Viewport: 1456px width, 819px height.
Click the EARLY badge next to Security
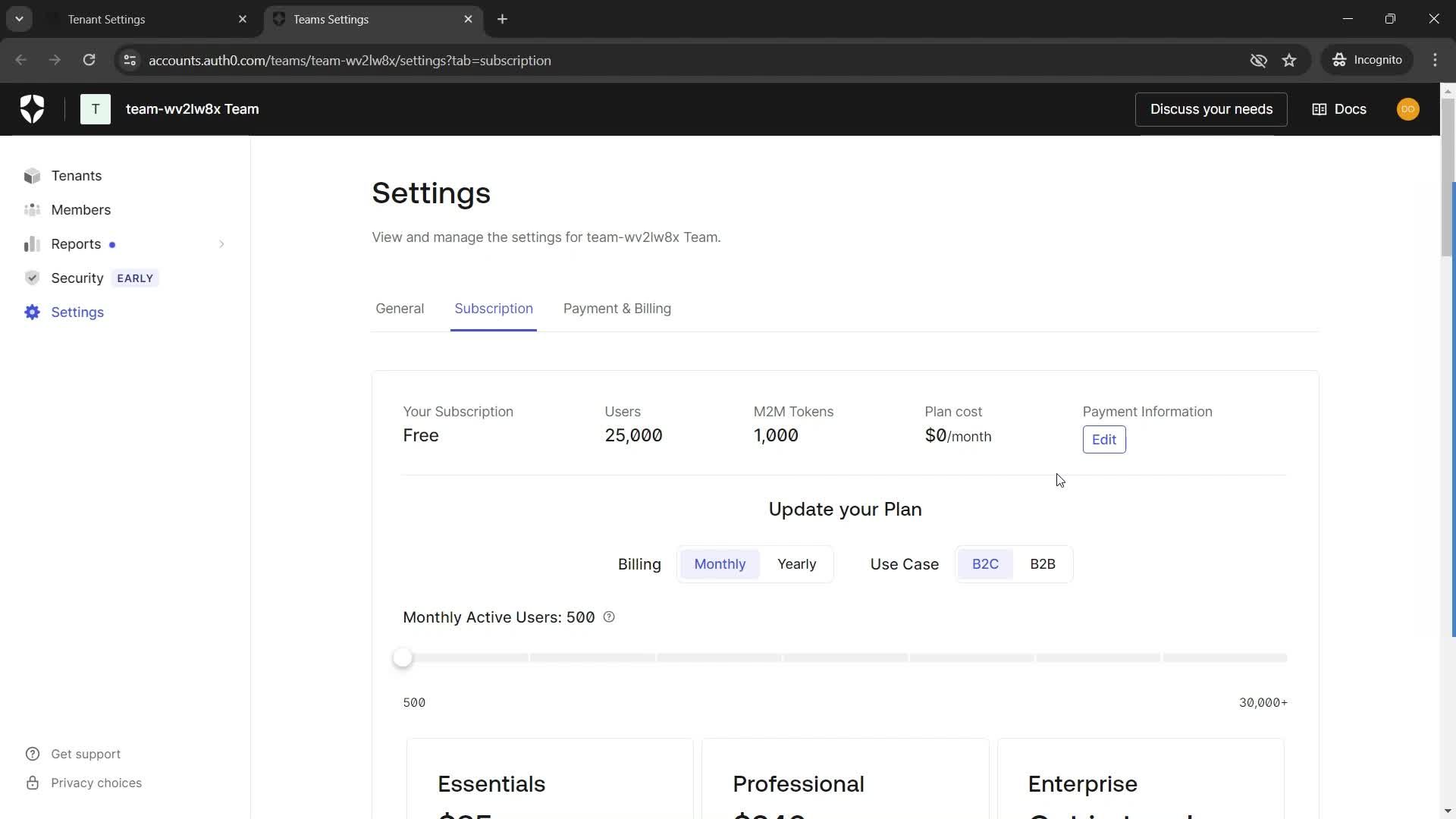pyautogui.click(x=135, y=278)
